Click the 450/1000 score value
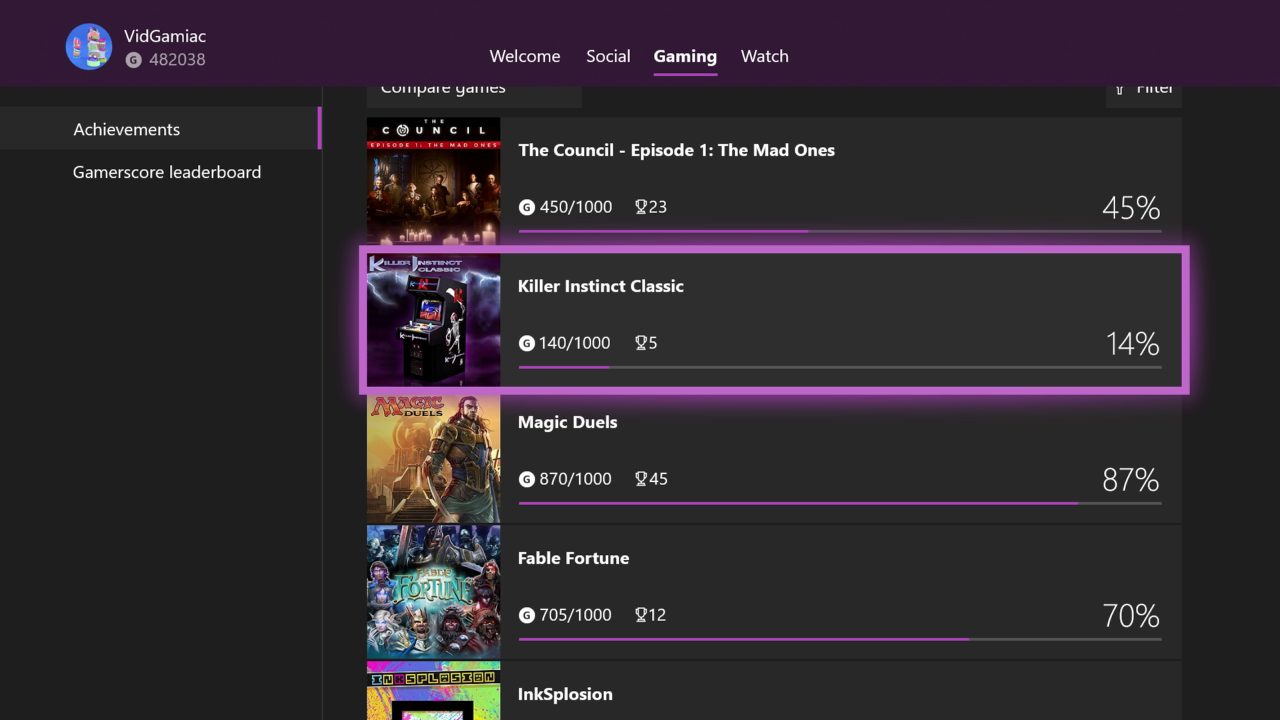This screenshot has height=720, width=1280. tap(576, 207)
